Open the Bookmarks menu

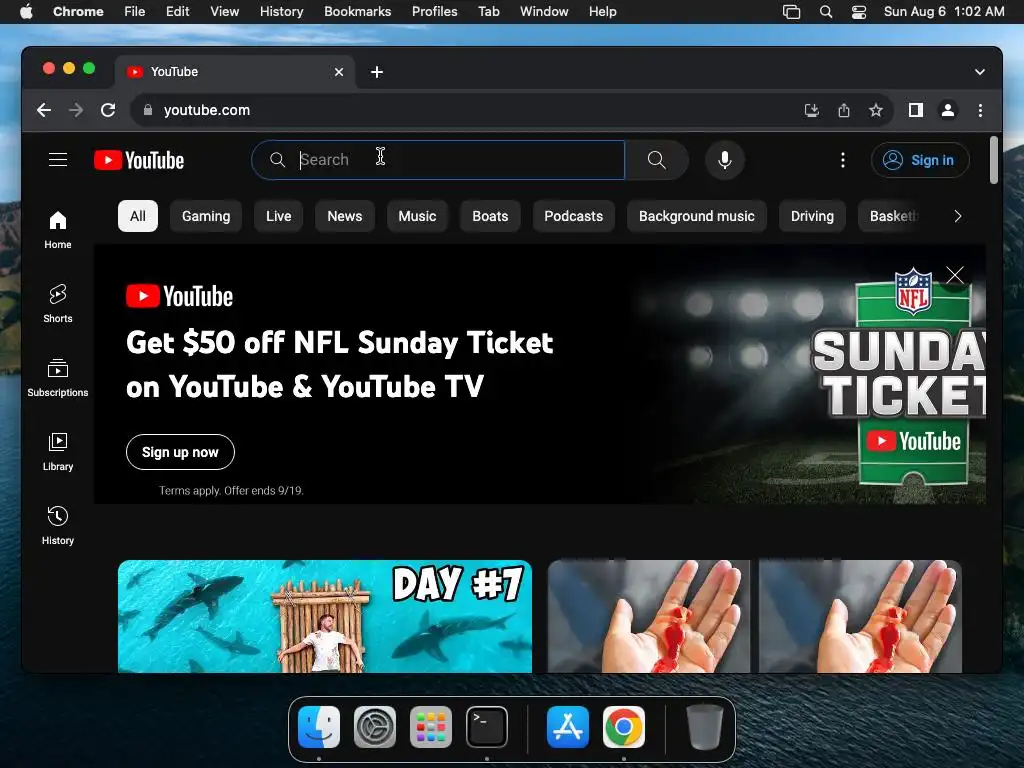(x=357, y=12)
